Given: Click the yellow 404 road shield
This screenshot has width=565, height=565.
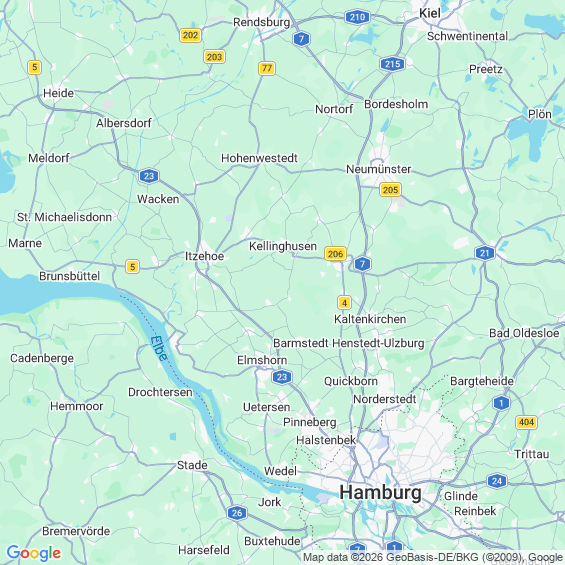Looking at the screenshot, I should coord(526,422).
